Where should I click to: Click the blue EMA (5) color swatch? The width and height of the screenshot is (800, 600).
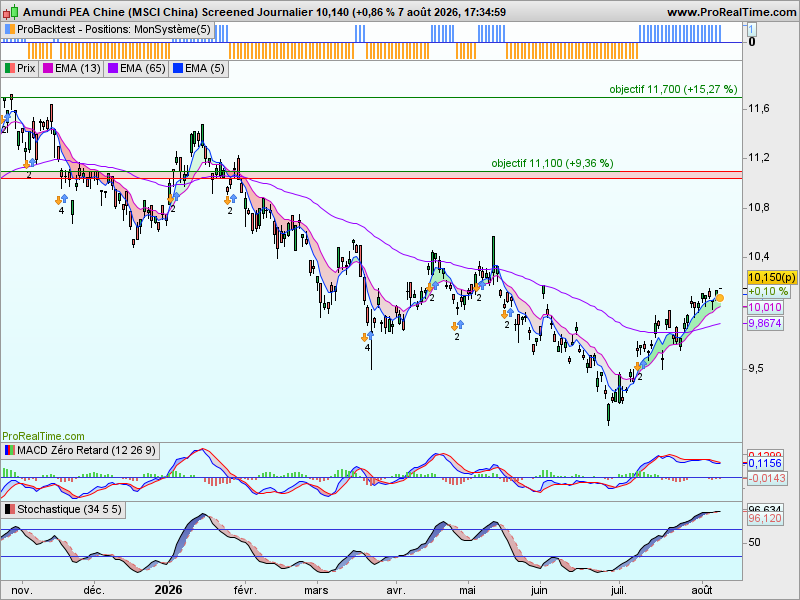pos(178,68)
